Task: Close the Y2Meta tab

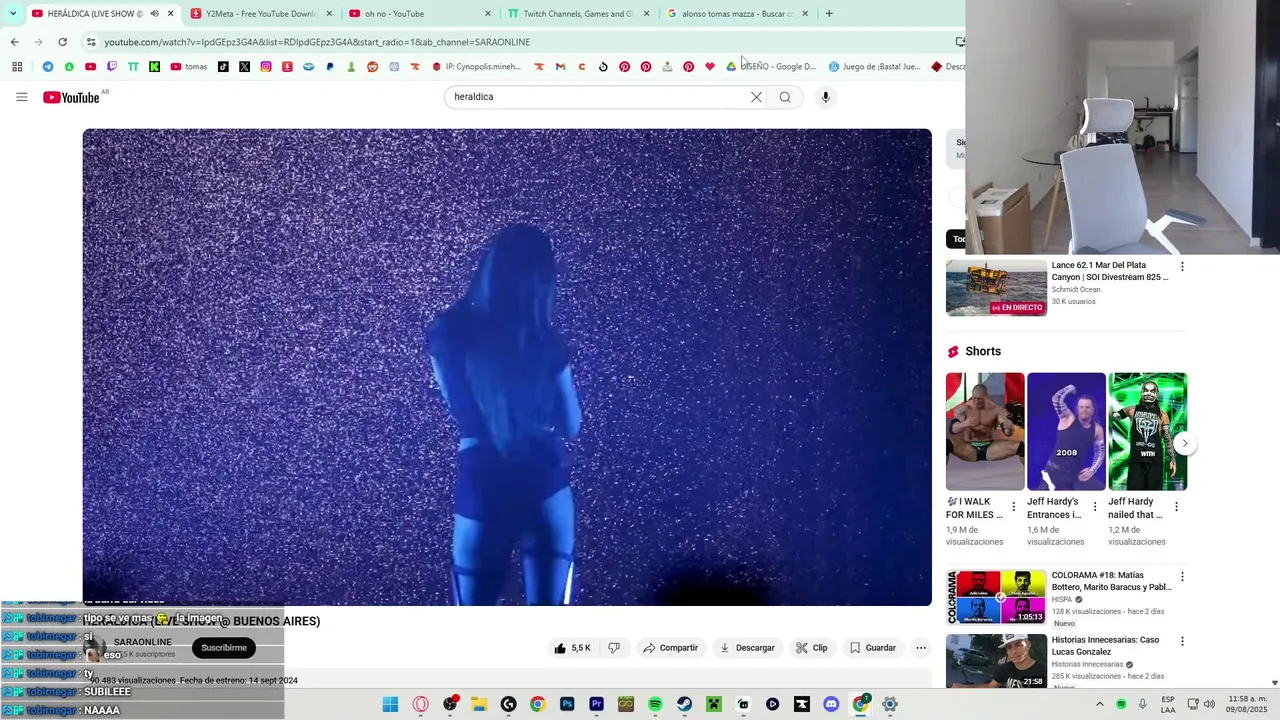Action: click(x=329, y=14)
